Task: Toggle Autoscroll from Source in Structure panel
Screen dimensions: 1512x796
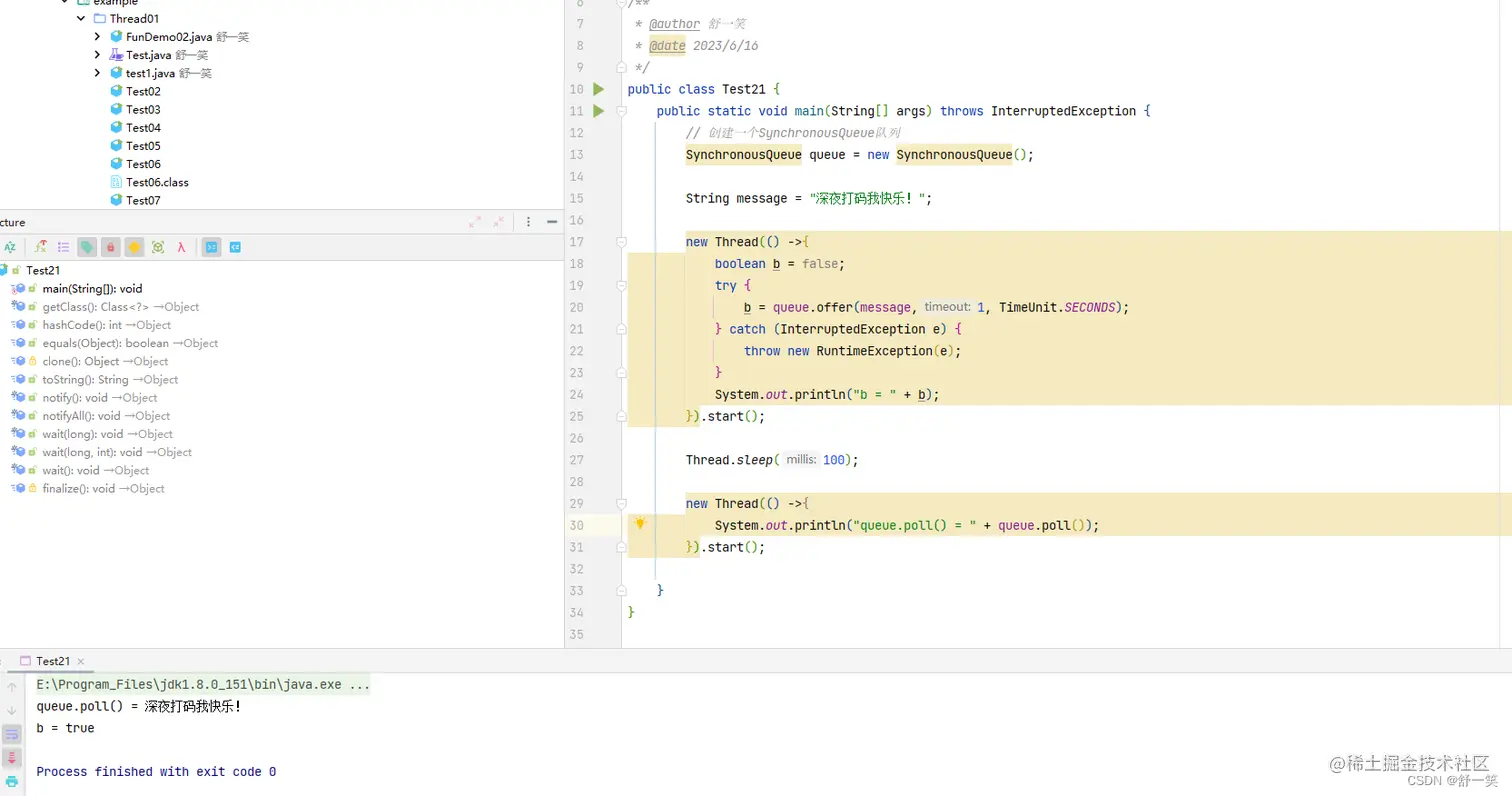Action: click(x=235, y=247)
